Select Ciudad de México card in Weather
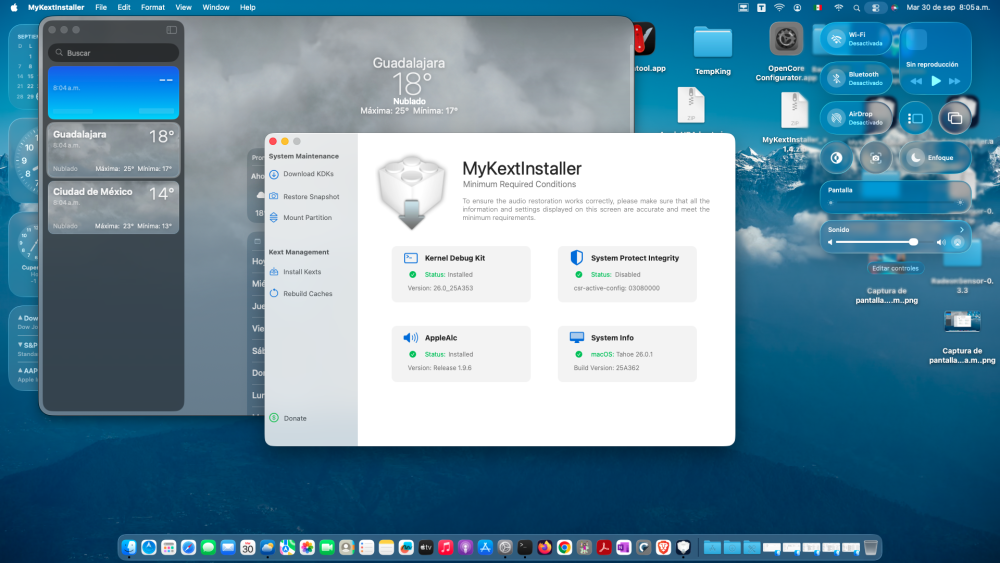 click(x=114, y=207)
